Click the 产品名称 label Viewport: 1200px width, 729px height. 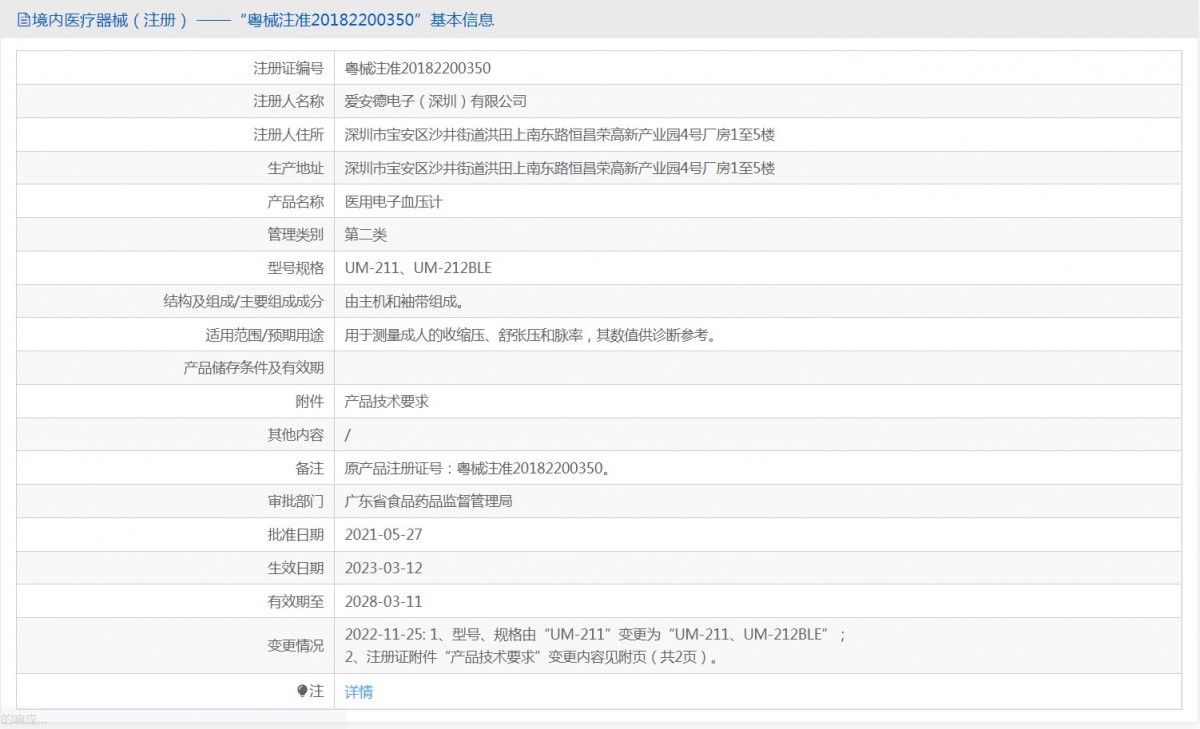click(x=296, y=201)
